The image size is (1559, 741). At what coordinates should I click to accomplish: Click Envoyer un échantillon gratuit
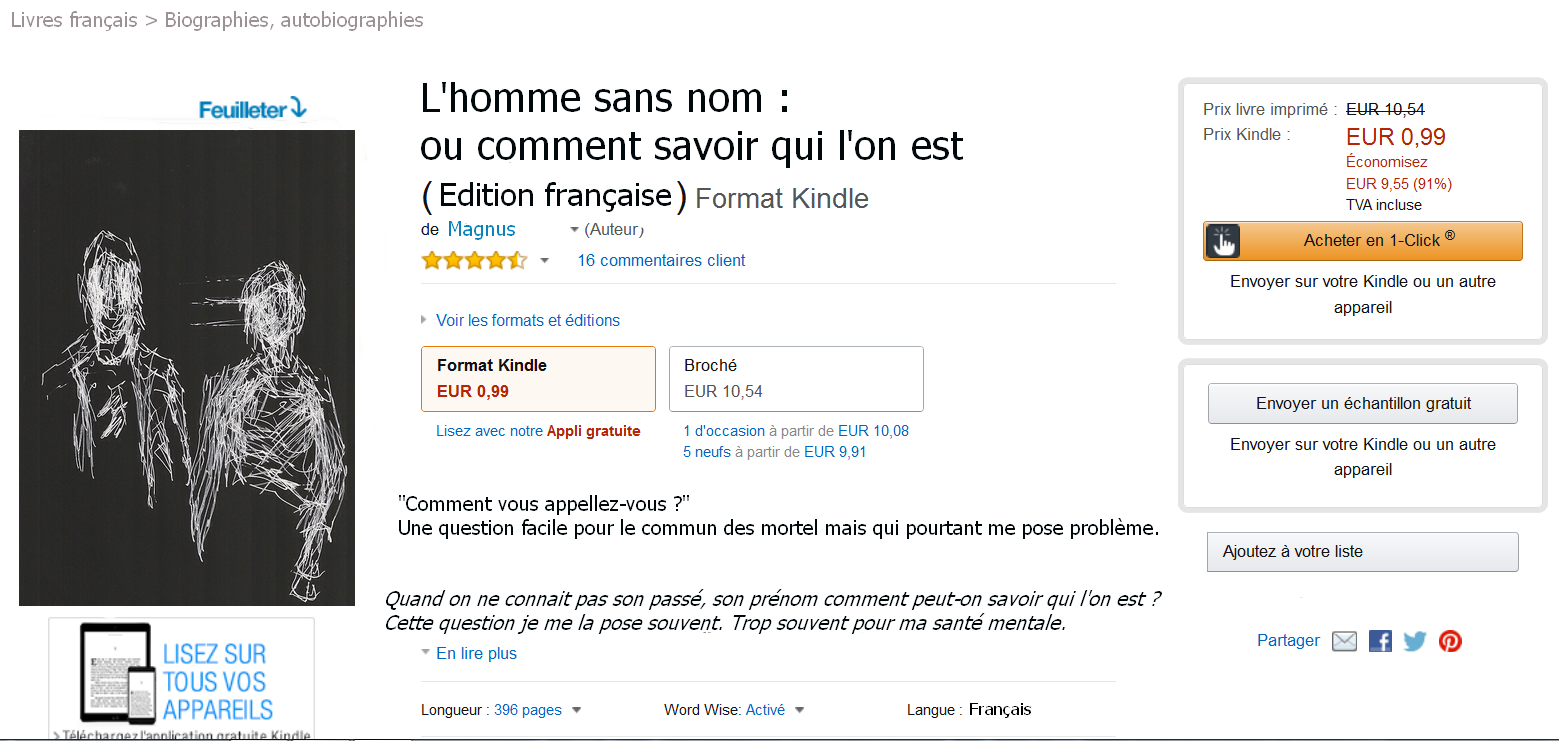coord(1362,404)
